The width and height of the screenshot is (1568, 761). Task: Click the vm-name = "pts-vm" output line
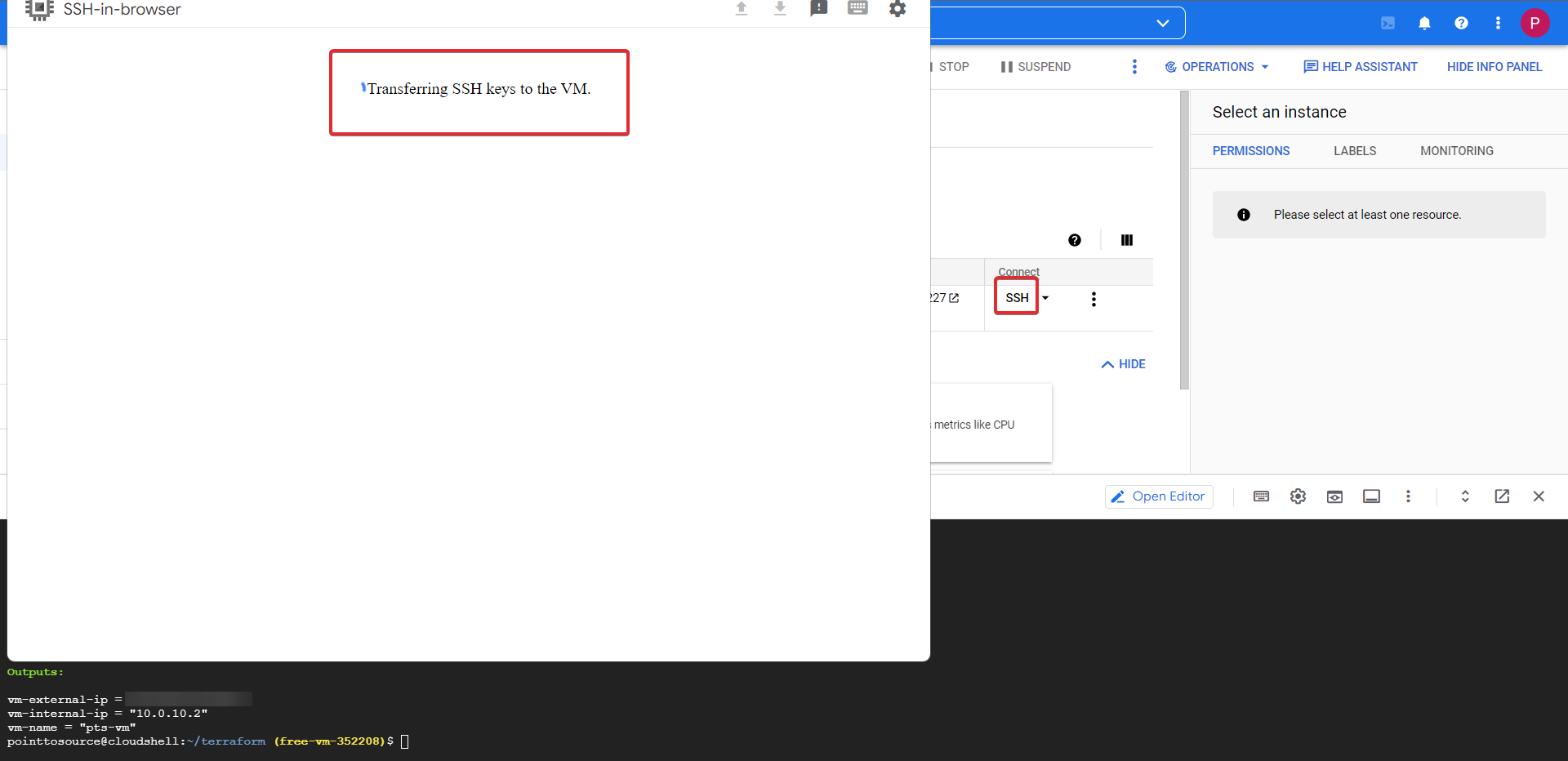click(x=72, y=728)
